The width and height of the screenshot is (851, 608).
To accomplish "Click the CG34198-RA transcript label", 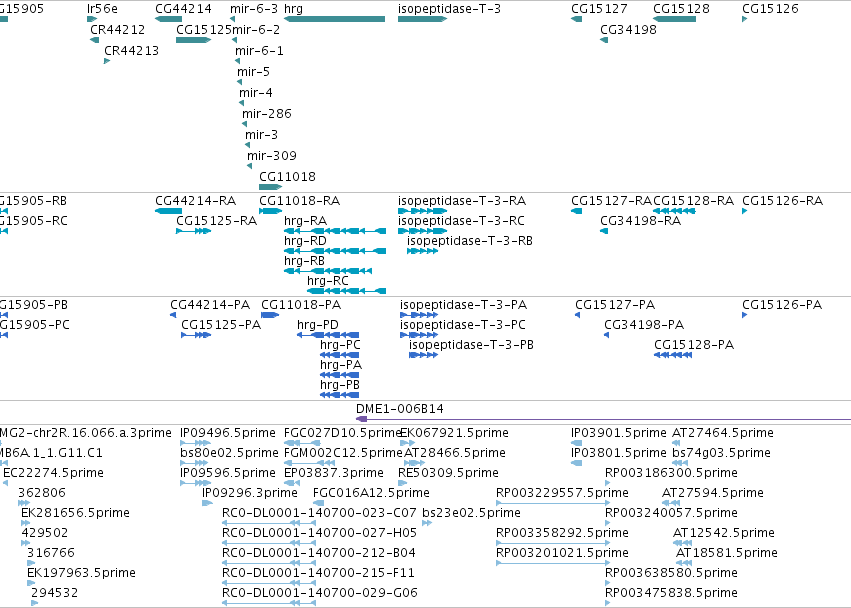I will [x=640, y=220].
